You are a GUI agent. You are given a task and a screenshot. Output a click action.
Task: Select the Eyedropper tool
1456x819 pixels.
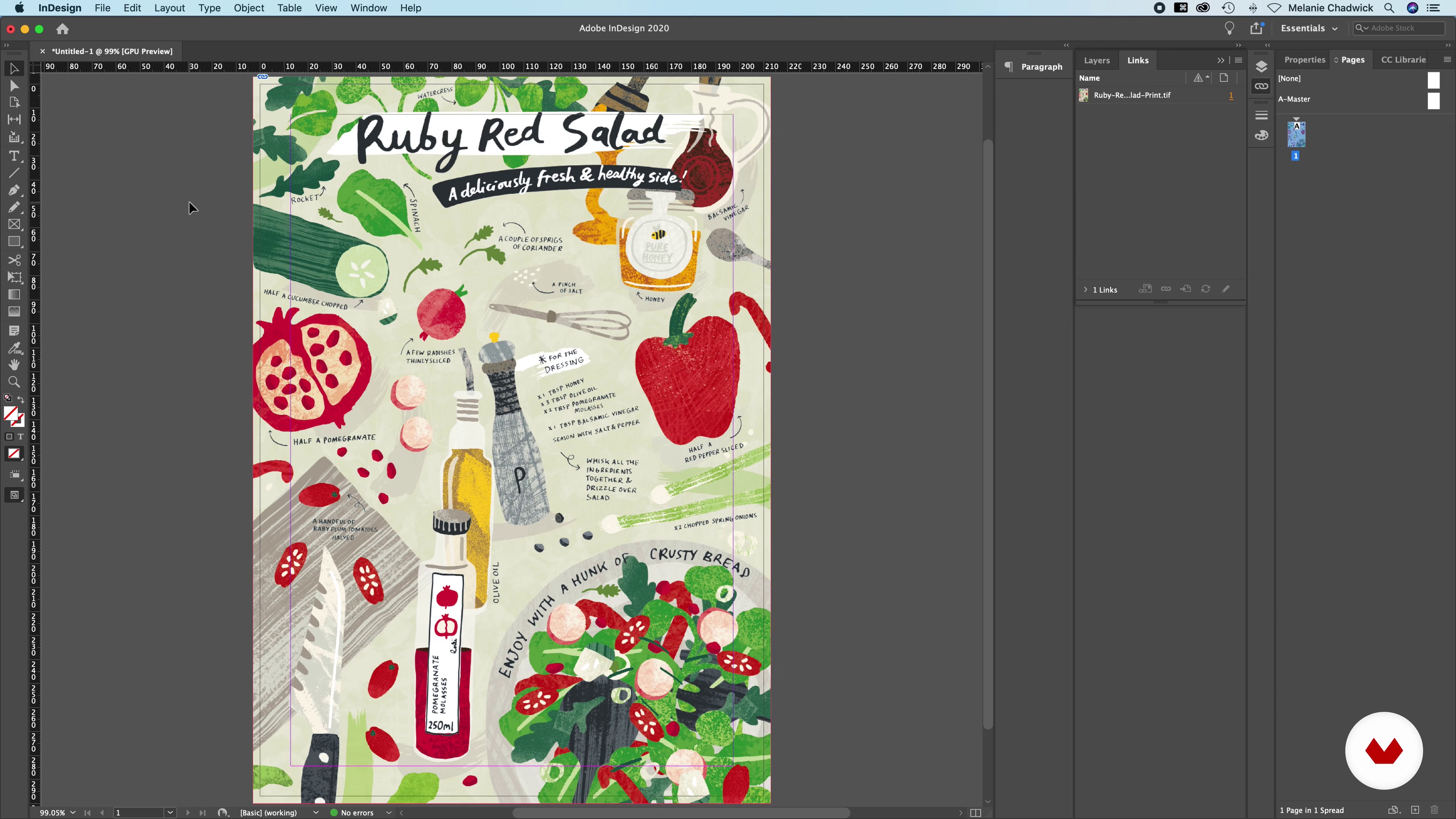[x=14, y=348]
